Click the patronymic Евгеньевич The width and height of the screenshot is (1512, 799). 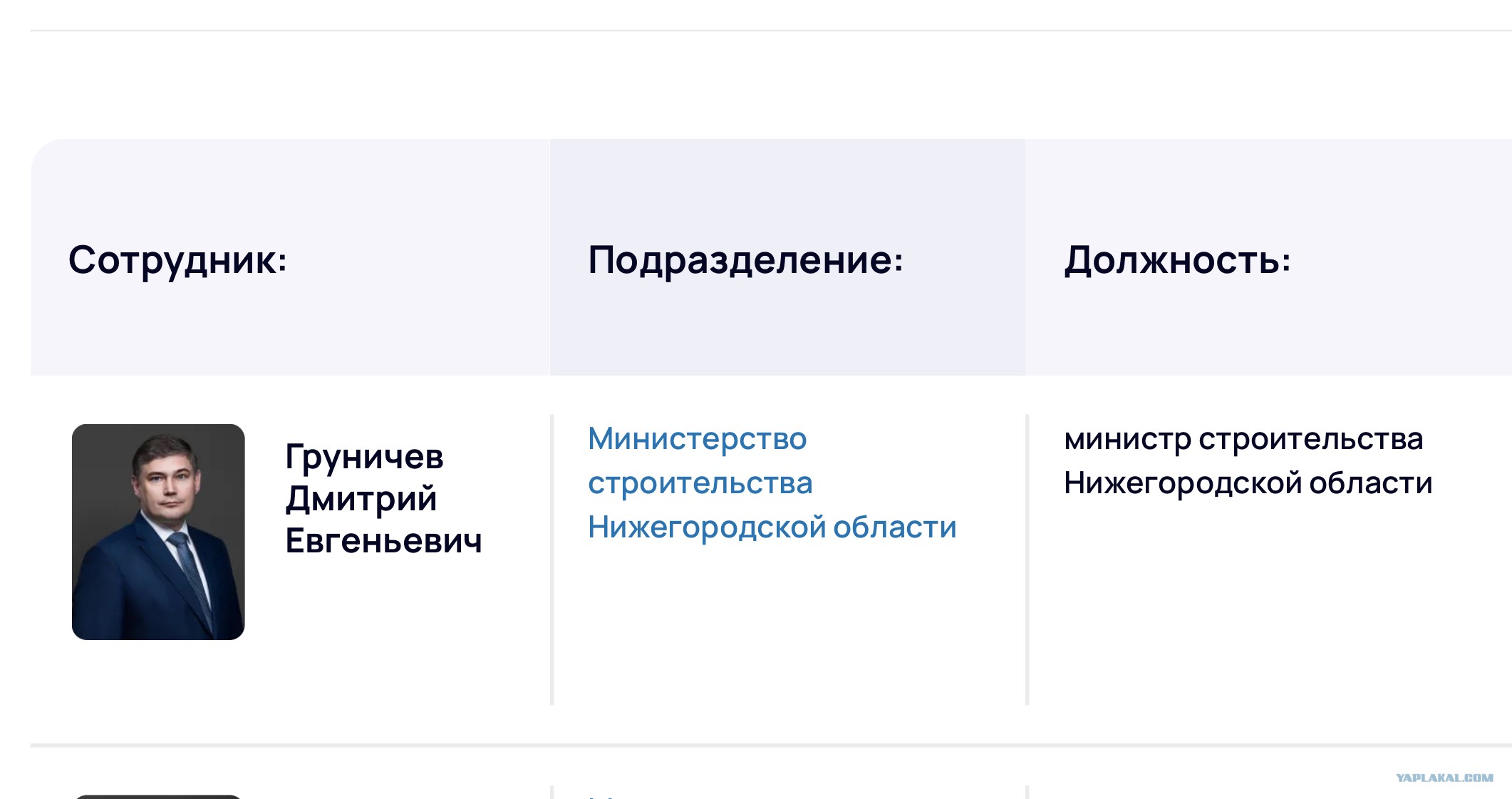click(x=383, y=541)
